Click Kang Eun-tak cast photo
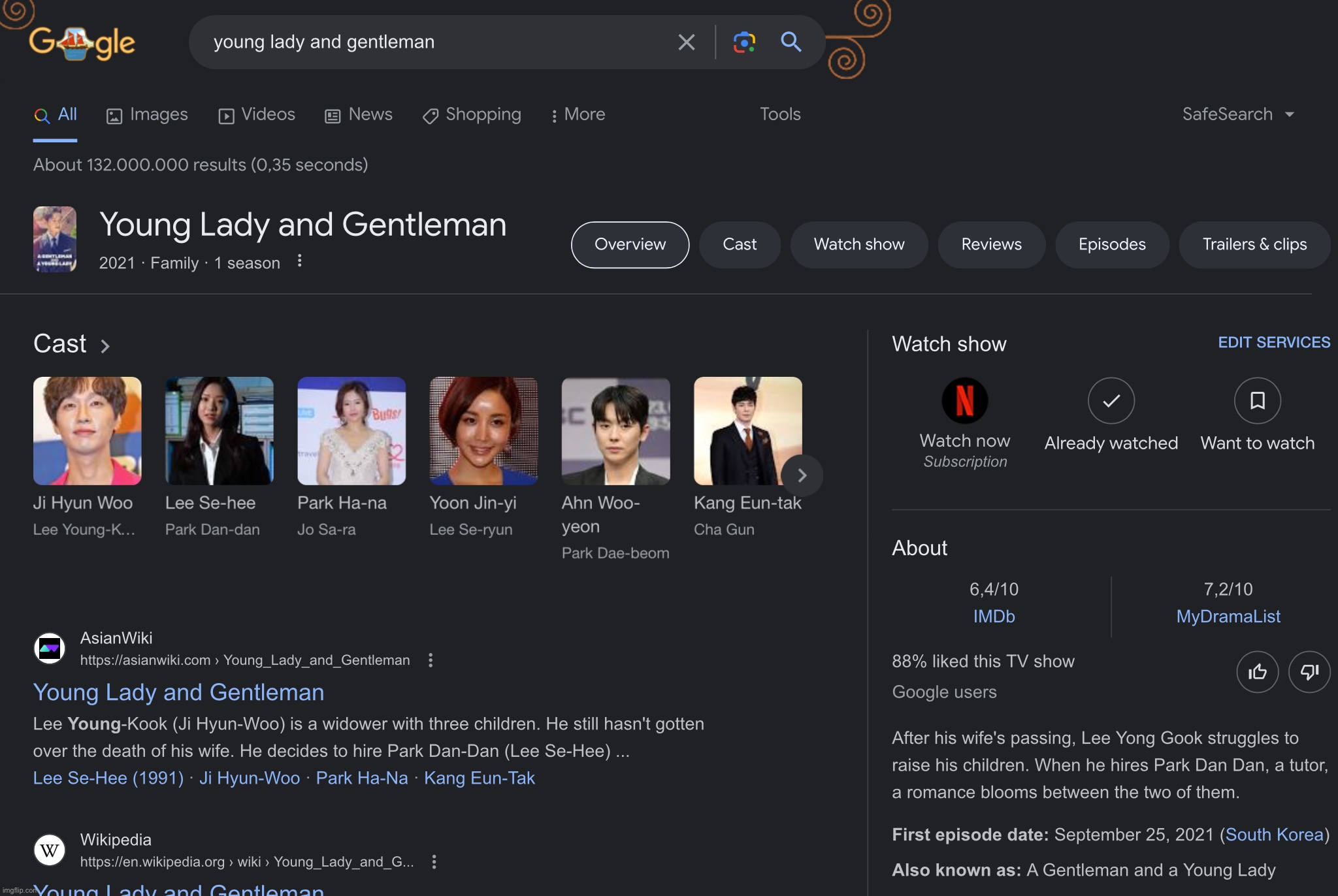Viewport: 1338px width, 896px height. tap(748, 431)
